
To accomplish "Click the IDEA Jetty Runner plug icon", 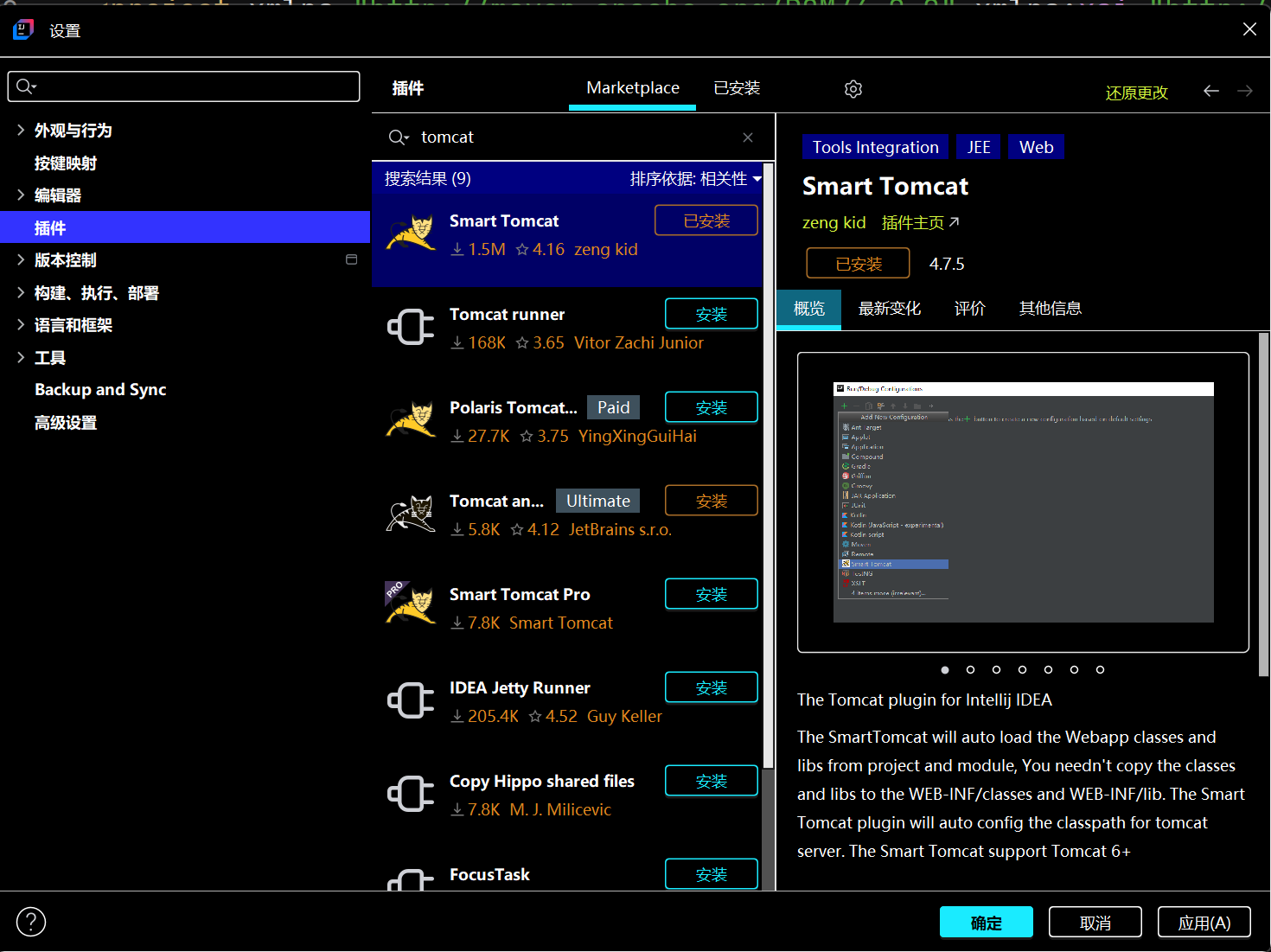I will (x=412, y=701).
